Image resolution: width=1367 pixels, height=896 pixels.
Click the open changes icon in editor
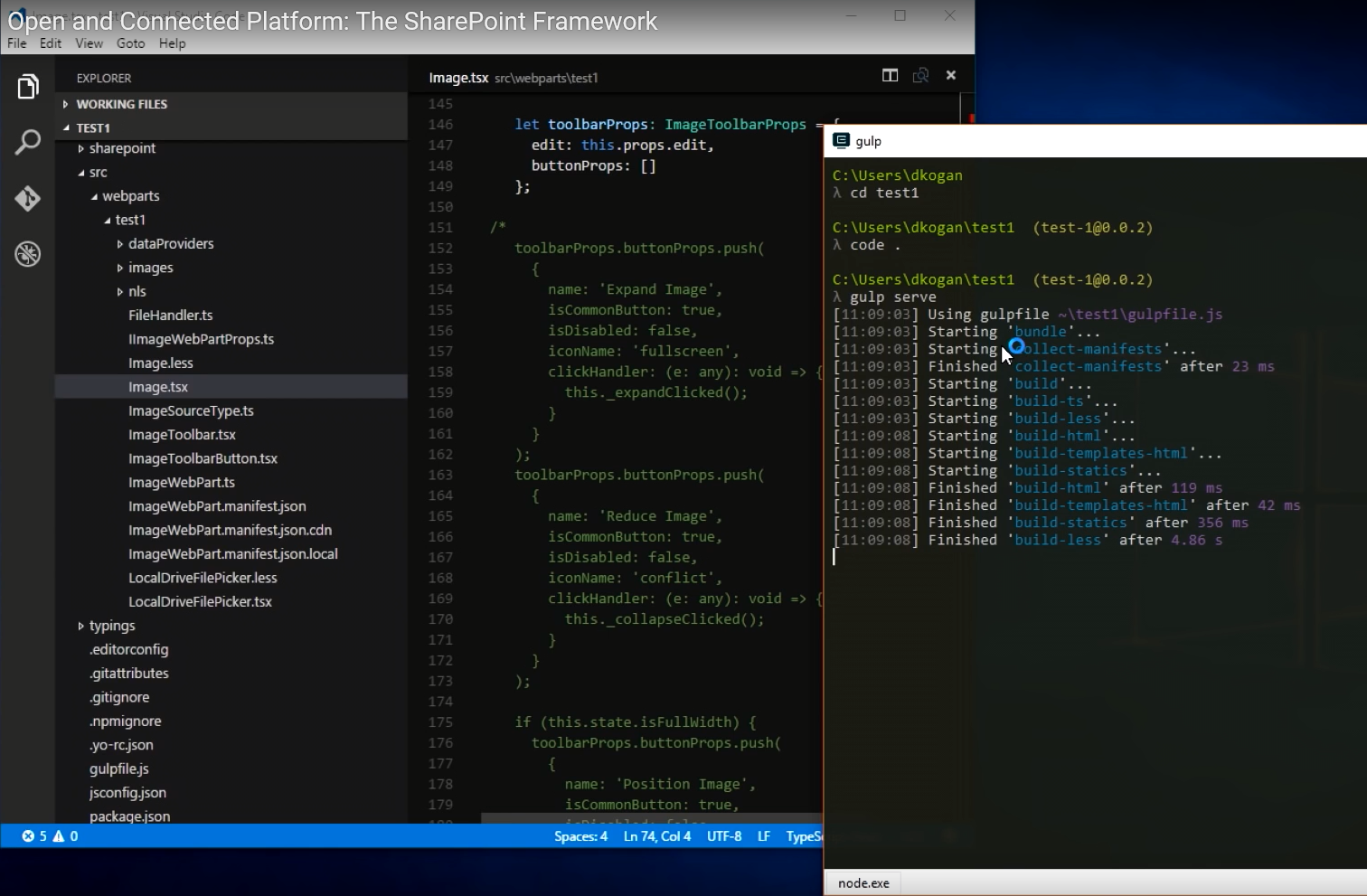click(x=920, y=76)
